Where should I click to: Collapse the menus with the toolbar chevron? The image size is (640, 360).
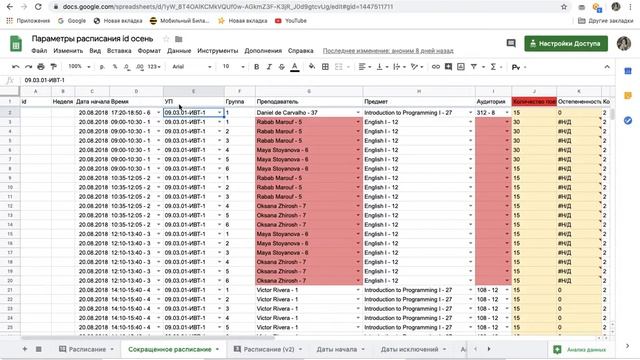607,67
